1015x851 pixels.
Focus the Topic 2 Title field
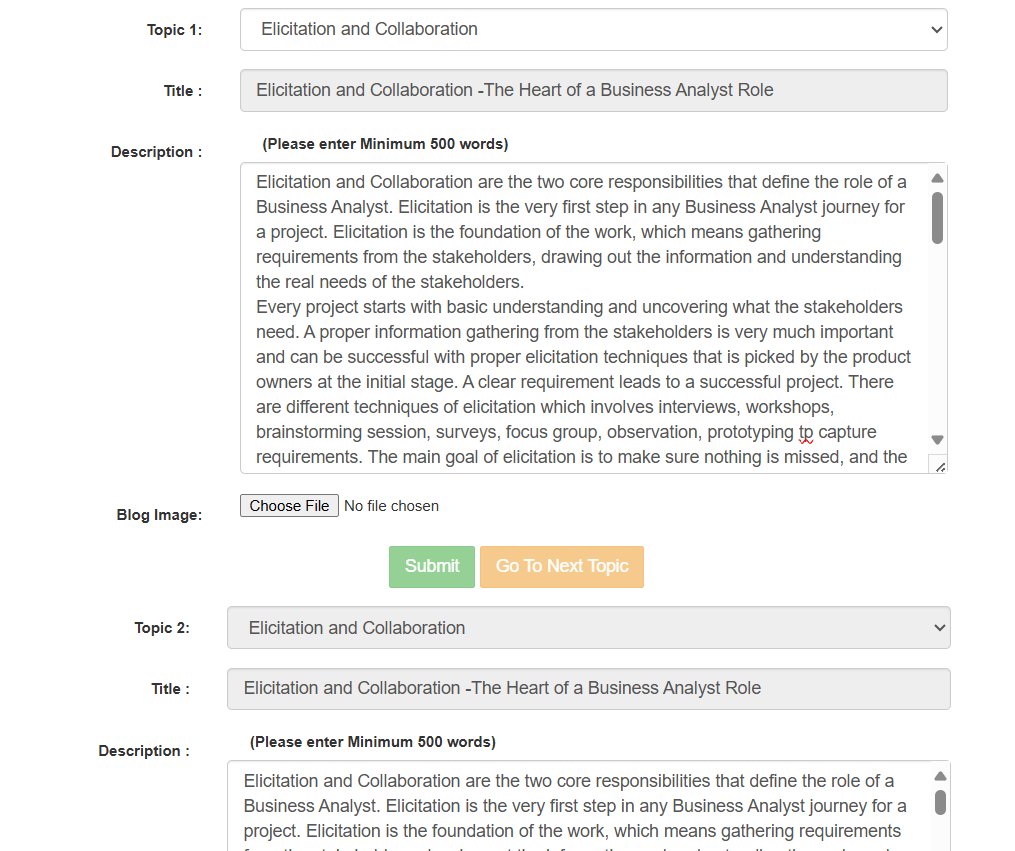[x=588, y=689]
